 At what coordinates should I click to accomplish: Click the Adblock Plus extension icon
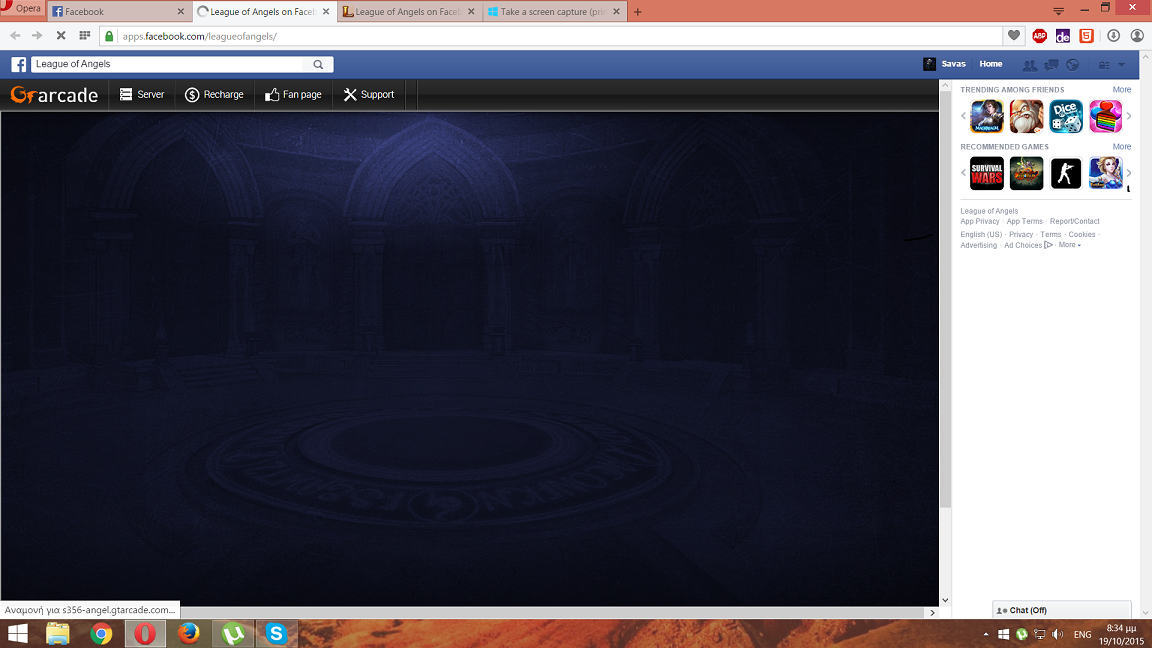(x=1039, y=36)
